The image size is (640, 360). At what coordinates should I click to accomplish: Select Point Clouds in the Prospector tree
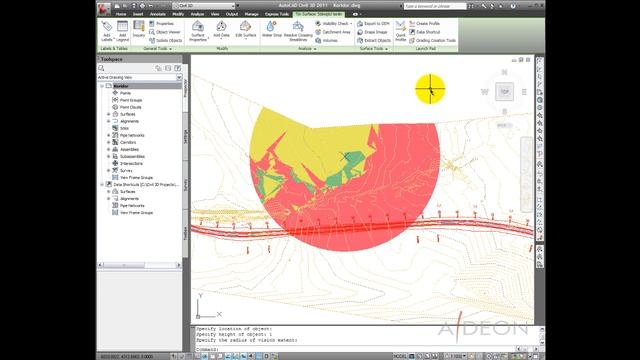pos(130,107)
